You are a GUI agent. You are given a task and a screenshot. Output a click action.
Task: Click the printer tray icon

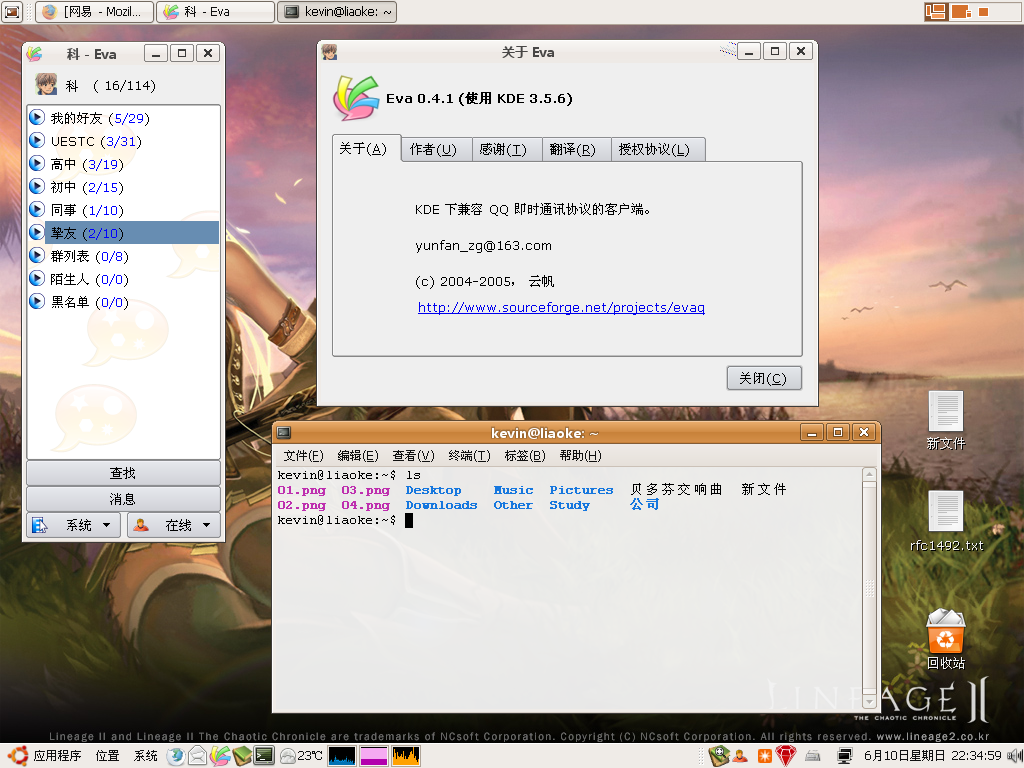tap(812, 756)
